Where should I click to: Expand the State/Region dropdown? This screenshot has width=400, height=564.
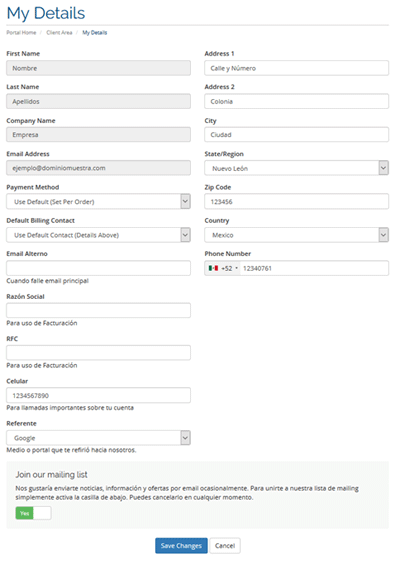pos(296,168)
